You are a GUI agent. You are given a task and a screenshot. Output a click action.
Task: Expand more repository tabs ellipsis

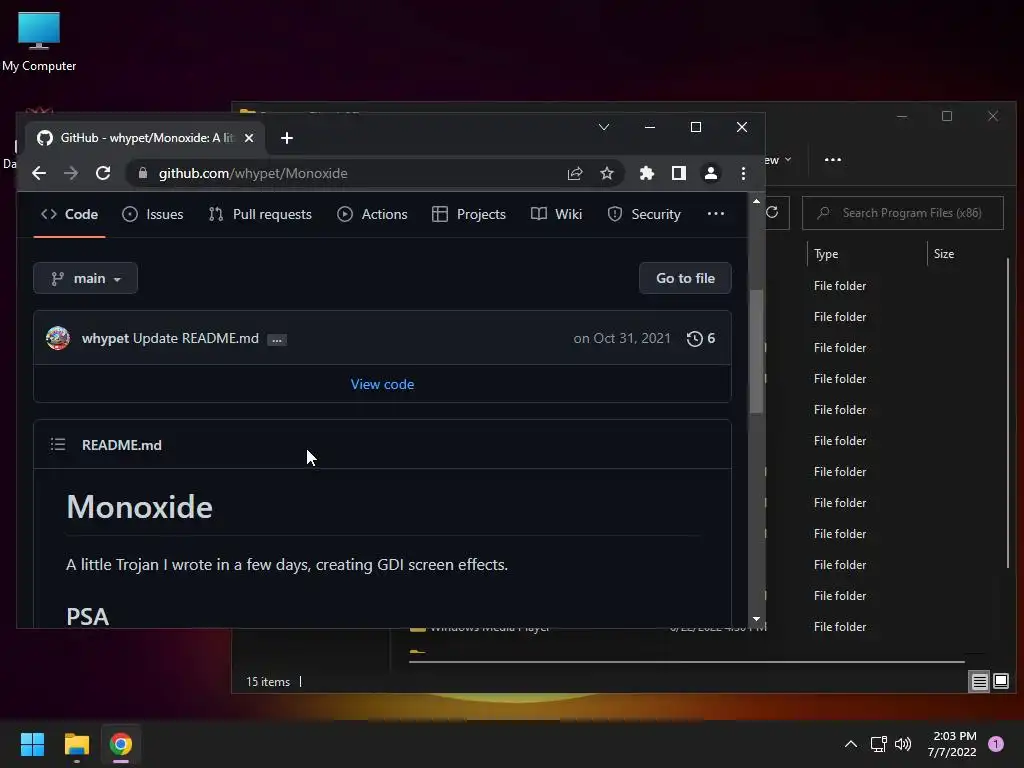716,214
